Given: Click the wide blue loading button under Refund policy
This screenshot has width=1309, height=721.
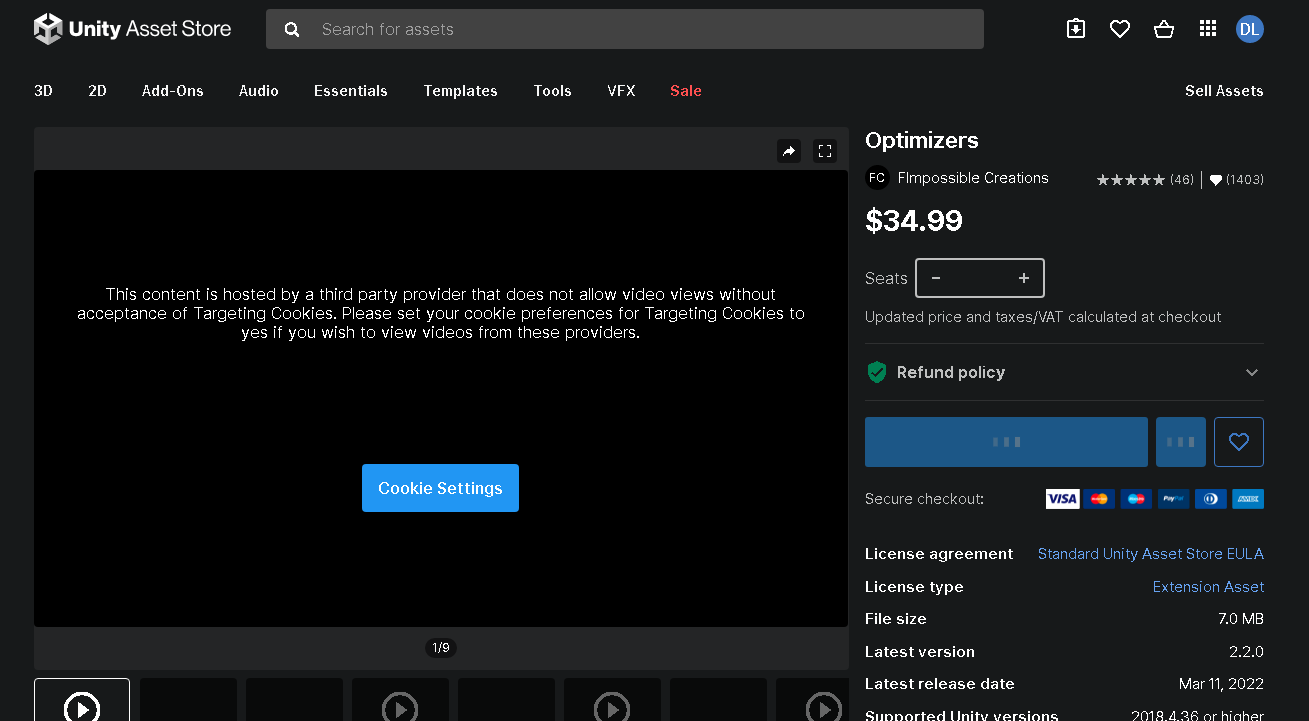Looking at the screenshot, I should pos(1006,442).
